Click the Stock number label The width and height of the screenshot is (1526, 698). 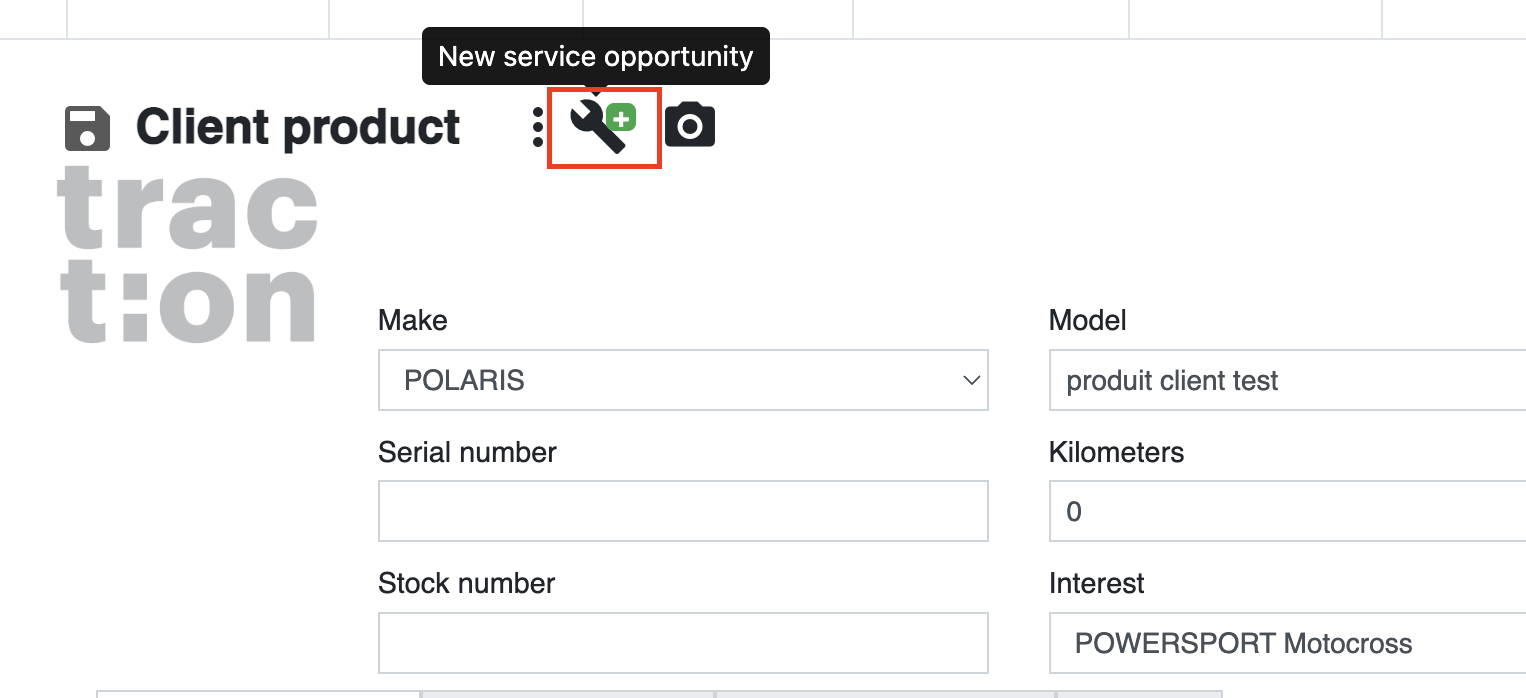[x=466, y=583]
